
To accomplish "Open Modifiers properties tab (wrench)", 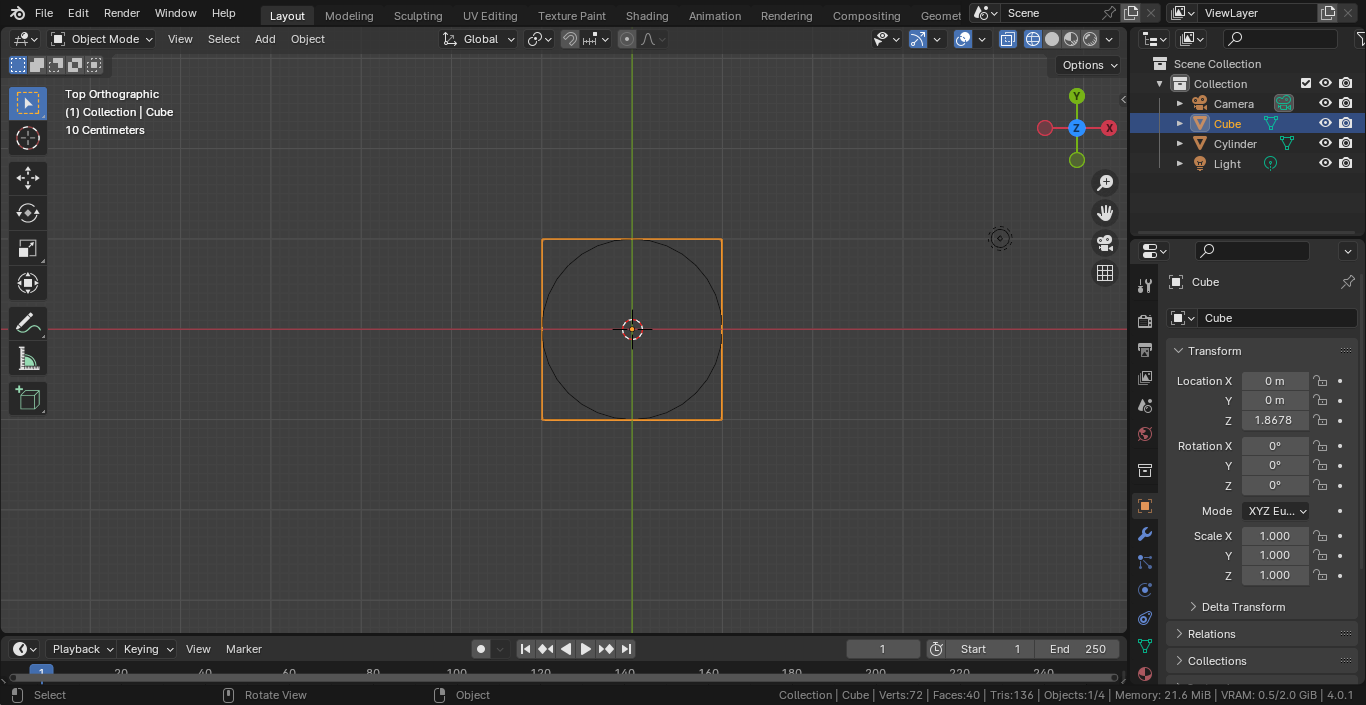I will pyautogui.click(x=1145, y=534).
